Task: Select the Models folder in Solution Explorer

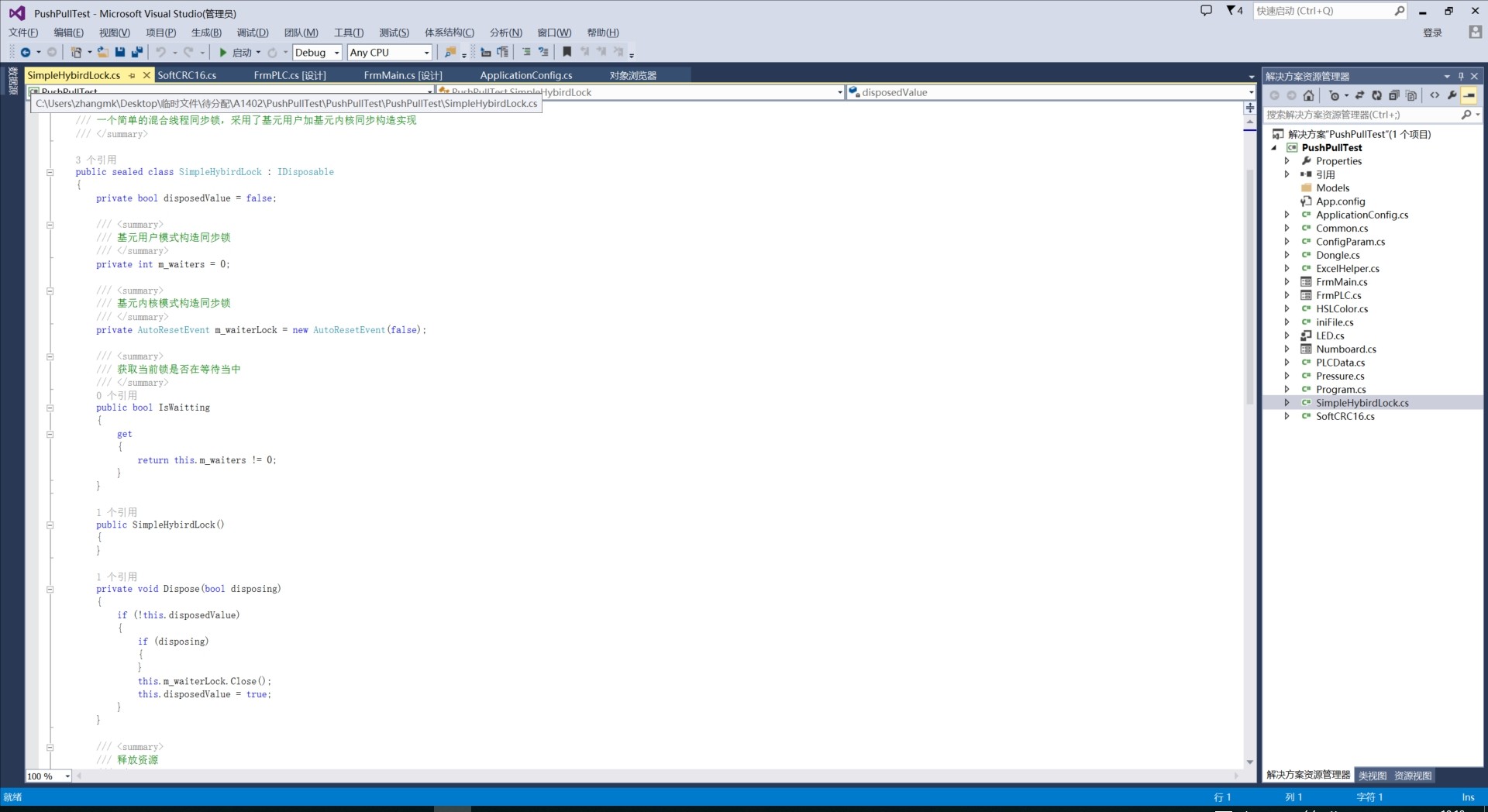Action: [x=1333, y=188]
